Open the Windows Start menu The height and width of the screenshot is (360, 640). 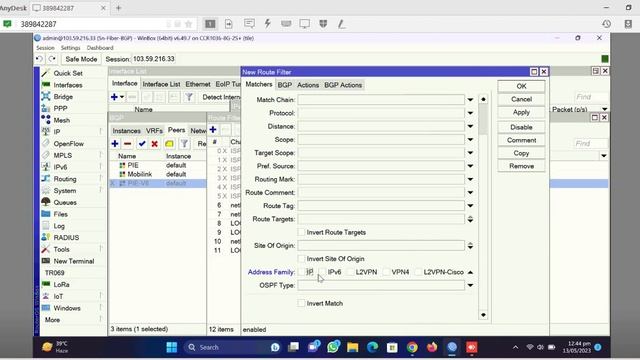(172, 347)
